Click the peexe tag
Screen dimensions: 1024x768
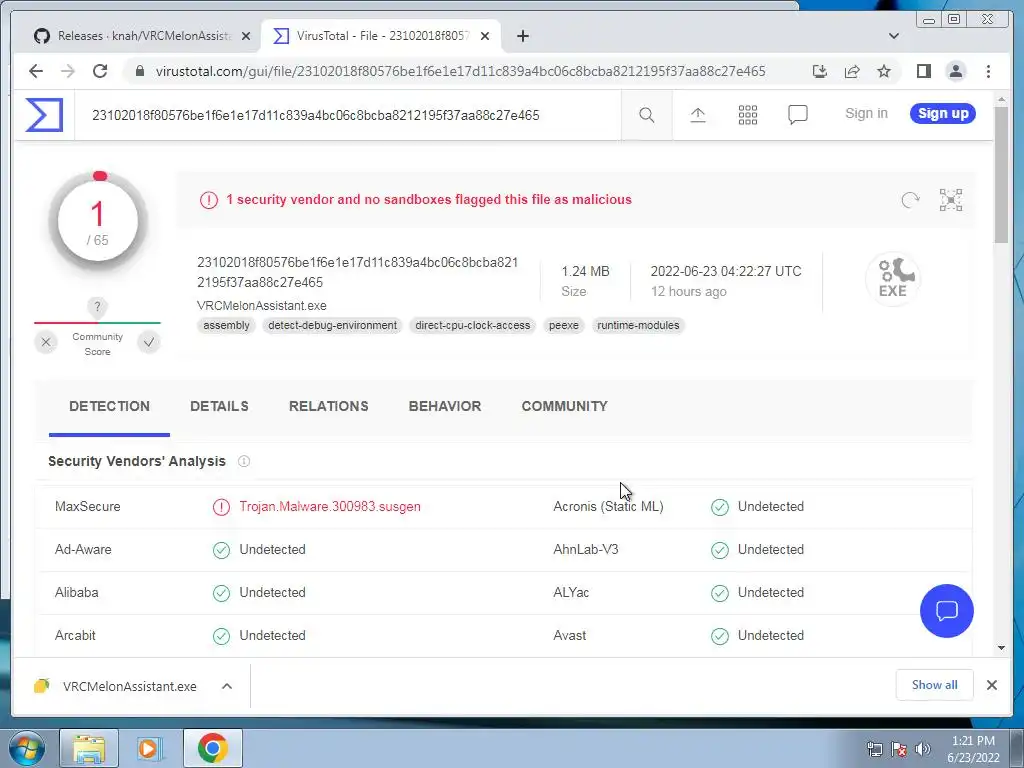(x=564, y=325)
